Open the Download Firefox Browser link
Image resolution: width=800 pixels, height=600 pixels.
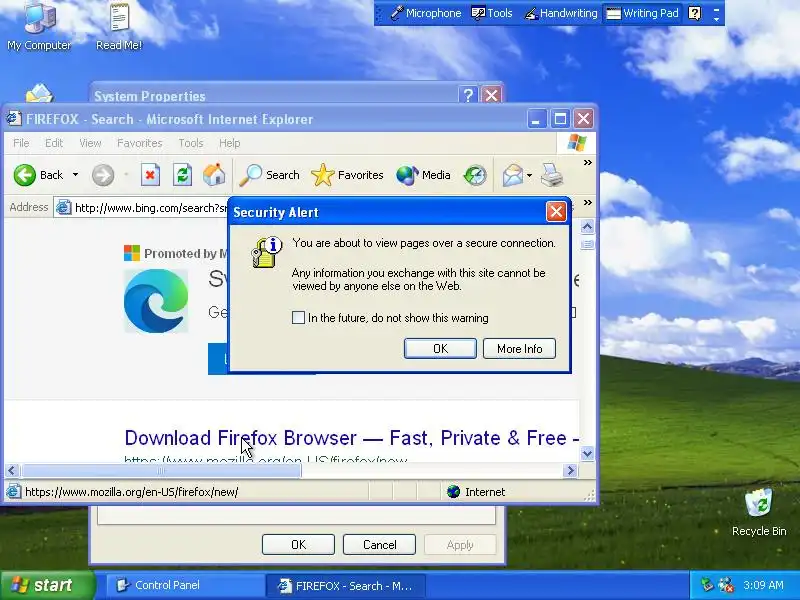coord(352,438)
